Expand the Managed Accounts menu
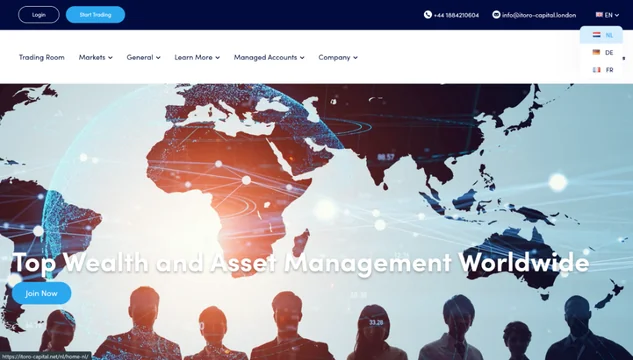633x360 pixels. [x=269, y=57]
